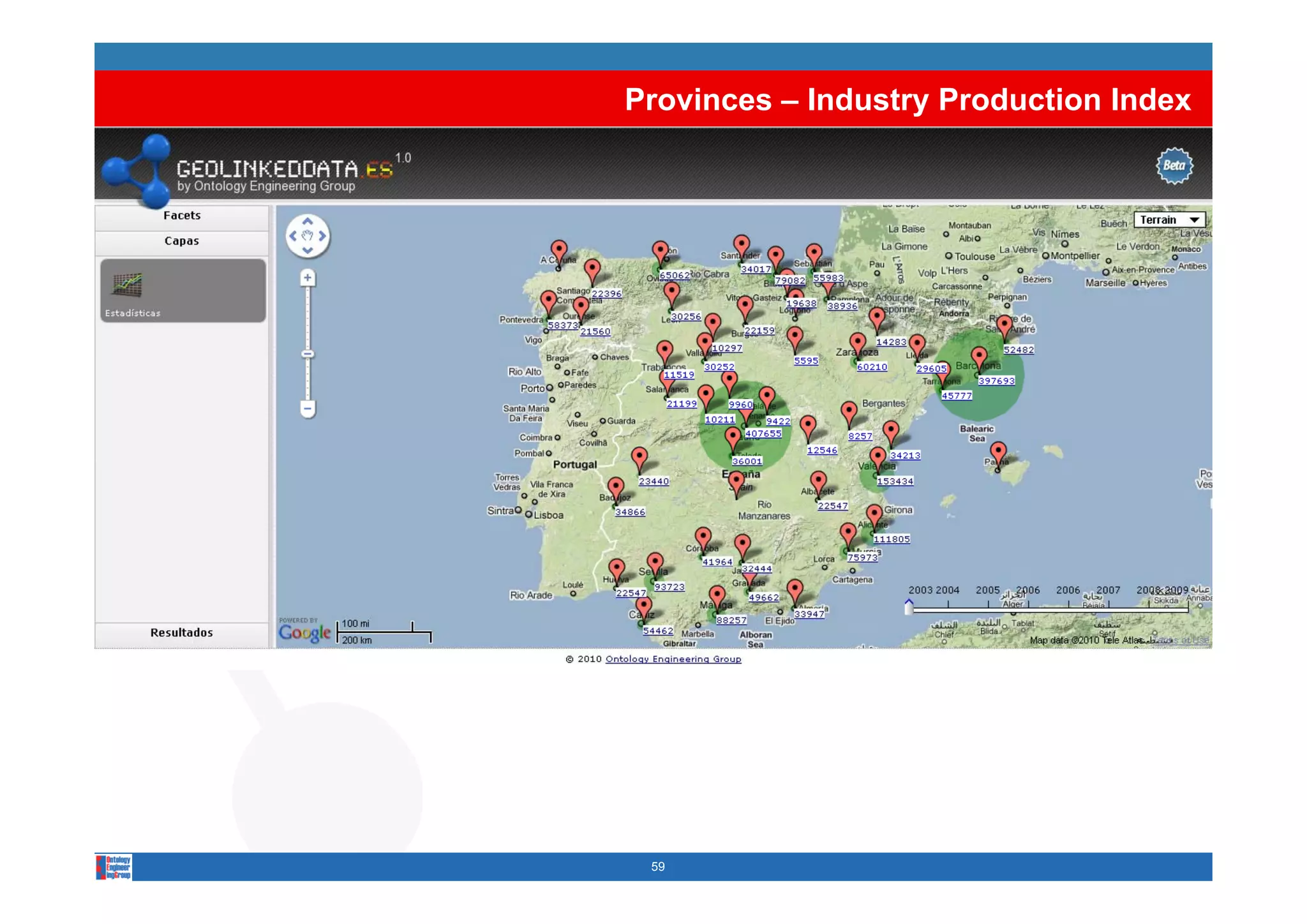
Task: Open the Madrid value link 407655
Action: [x=763, y=434]
